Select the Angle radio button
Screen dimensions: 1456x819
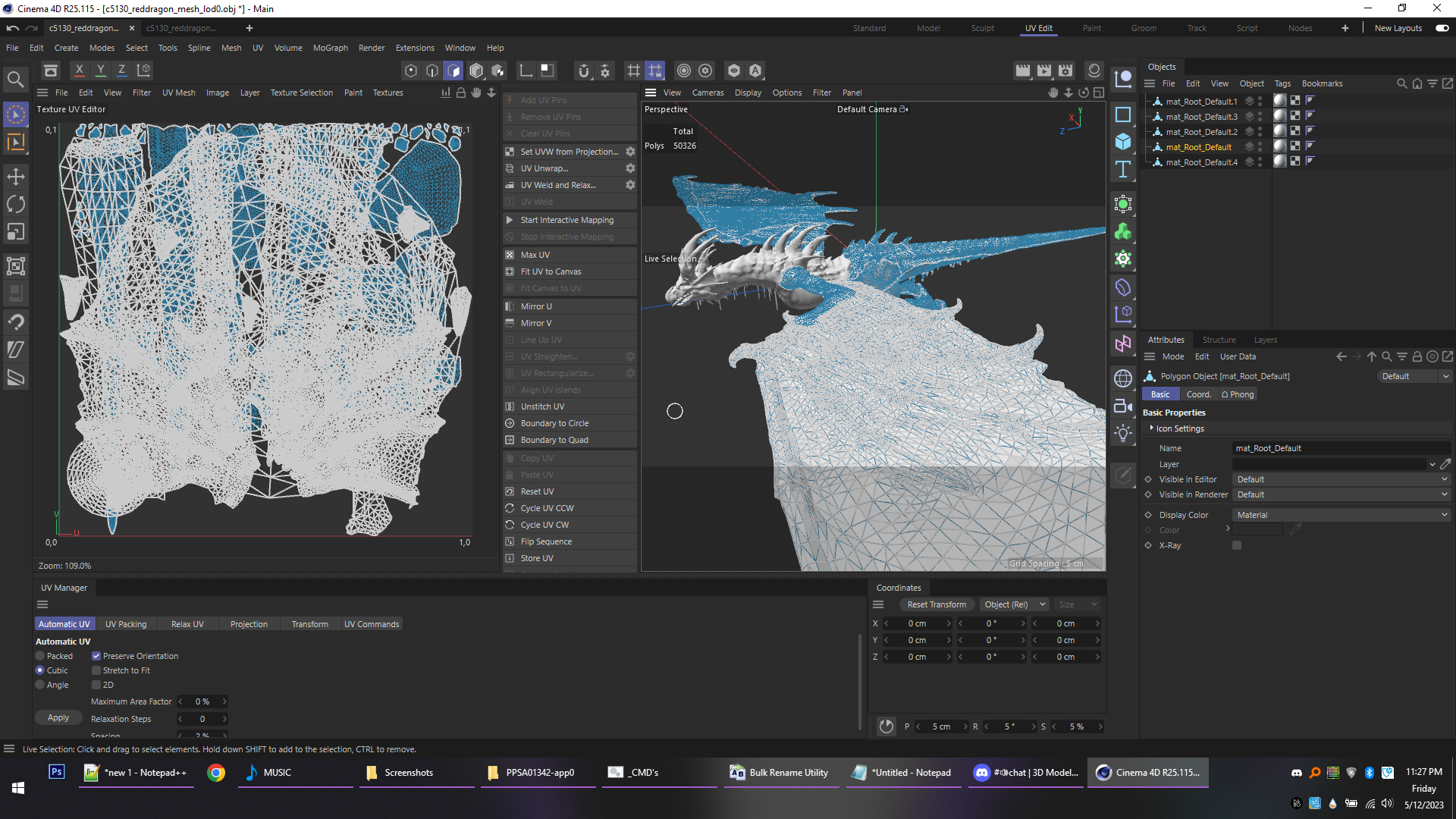click(40, 685)
